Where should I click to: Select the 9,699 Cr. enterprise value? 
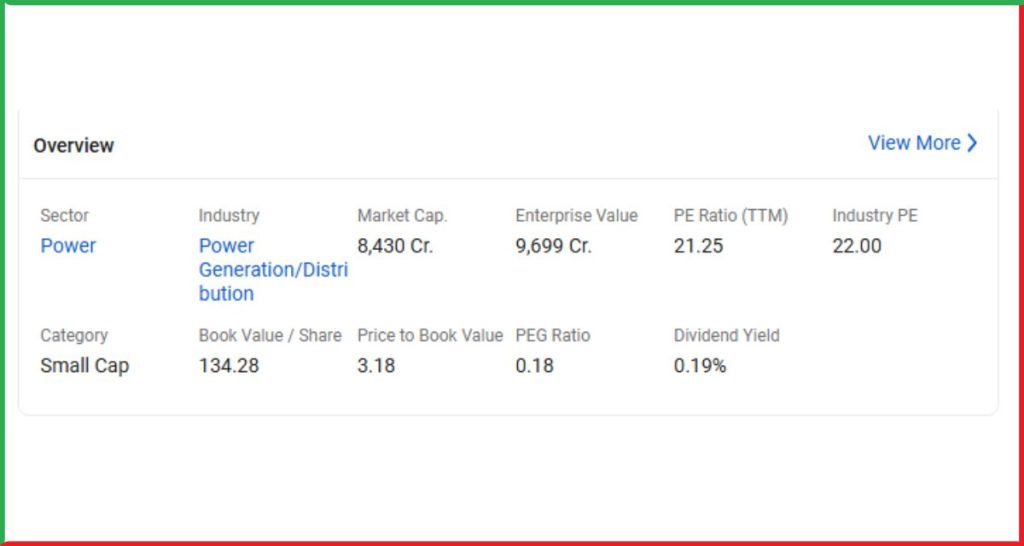coord(553,246)
